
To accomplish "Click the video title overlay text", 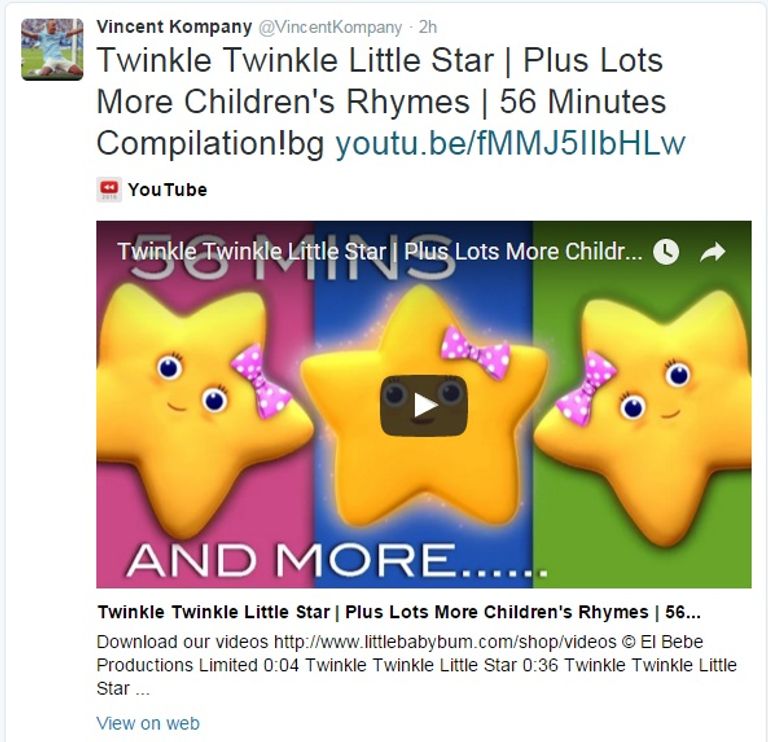I will pyautogui.click(x=380, y=252).
